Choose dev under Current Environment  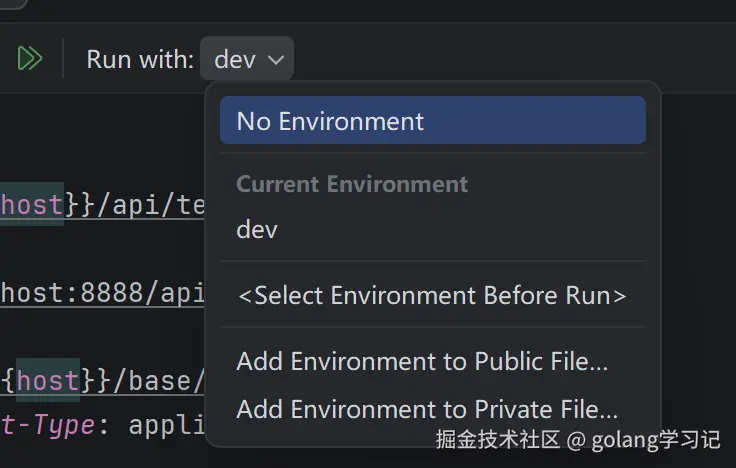point(257,229)
